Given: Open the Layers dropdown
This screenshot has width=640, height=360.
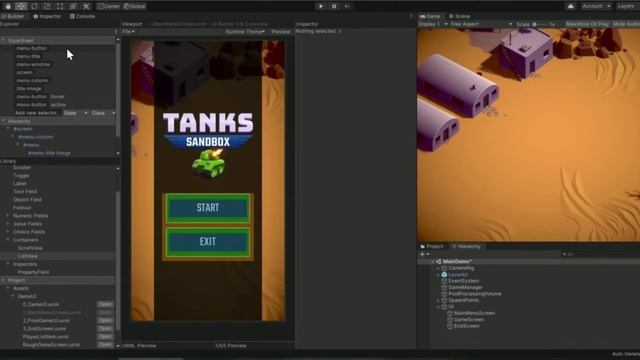Looking at the screenshot, I should (627, 6).
